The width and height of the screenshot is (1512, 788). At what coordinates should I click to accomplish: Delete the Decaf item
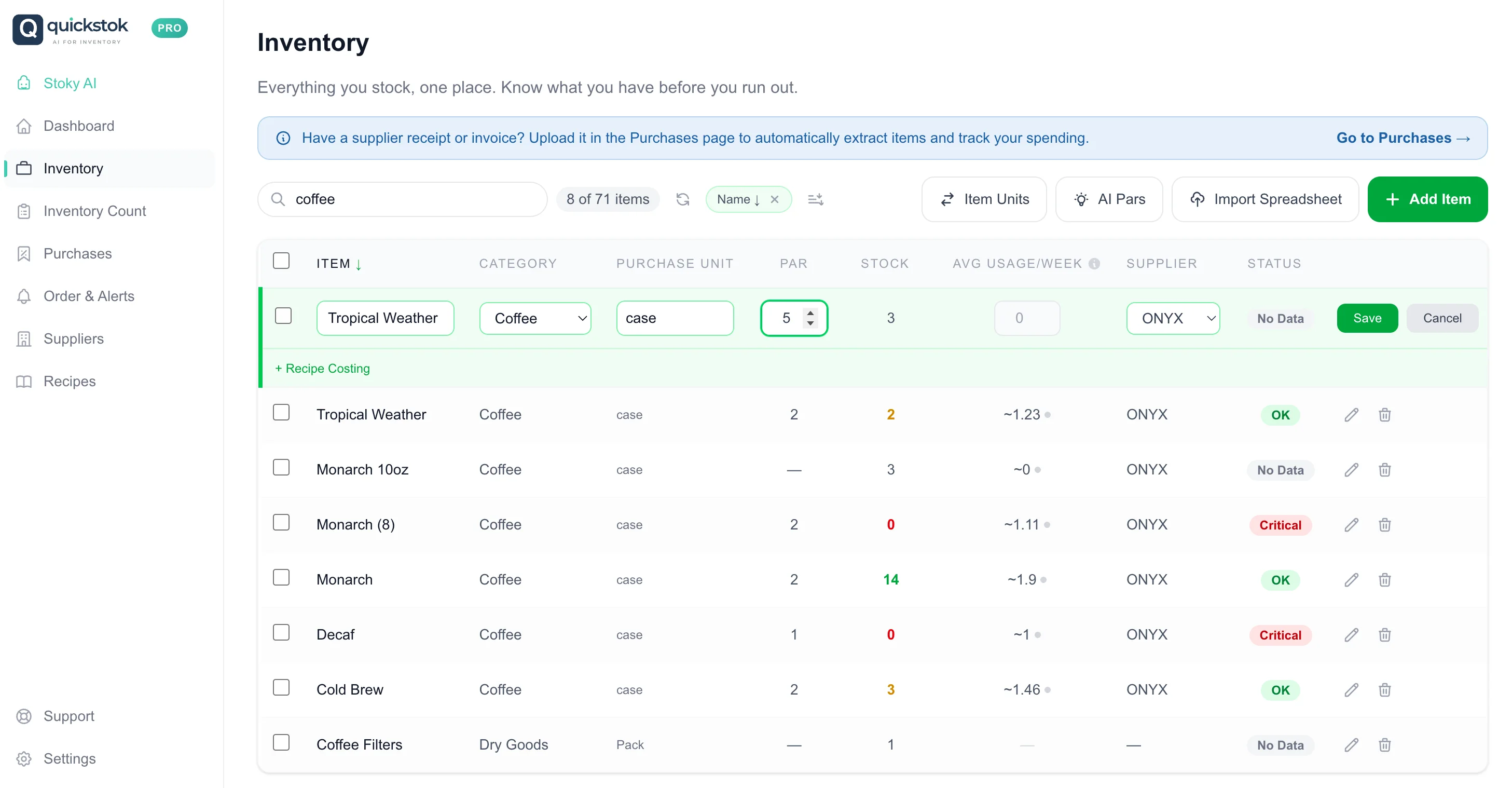(1385, 635)
